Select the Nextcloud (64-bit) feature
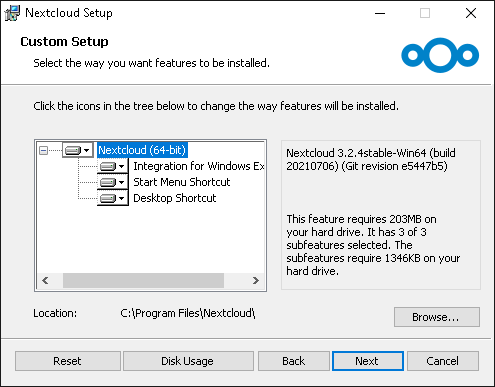This screenshot has height=387, width=495. coord(142,150)
